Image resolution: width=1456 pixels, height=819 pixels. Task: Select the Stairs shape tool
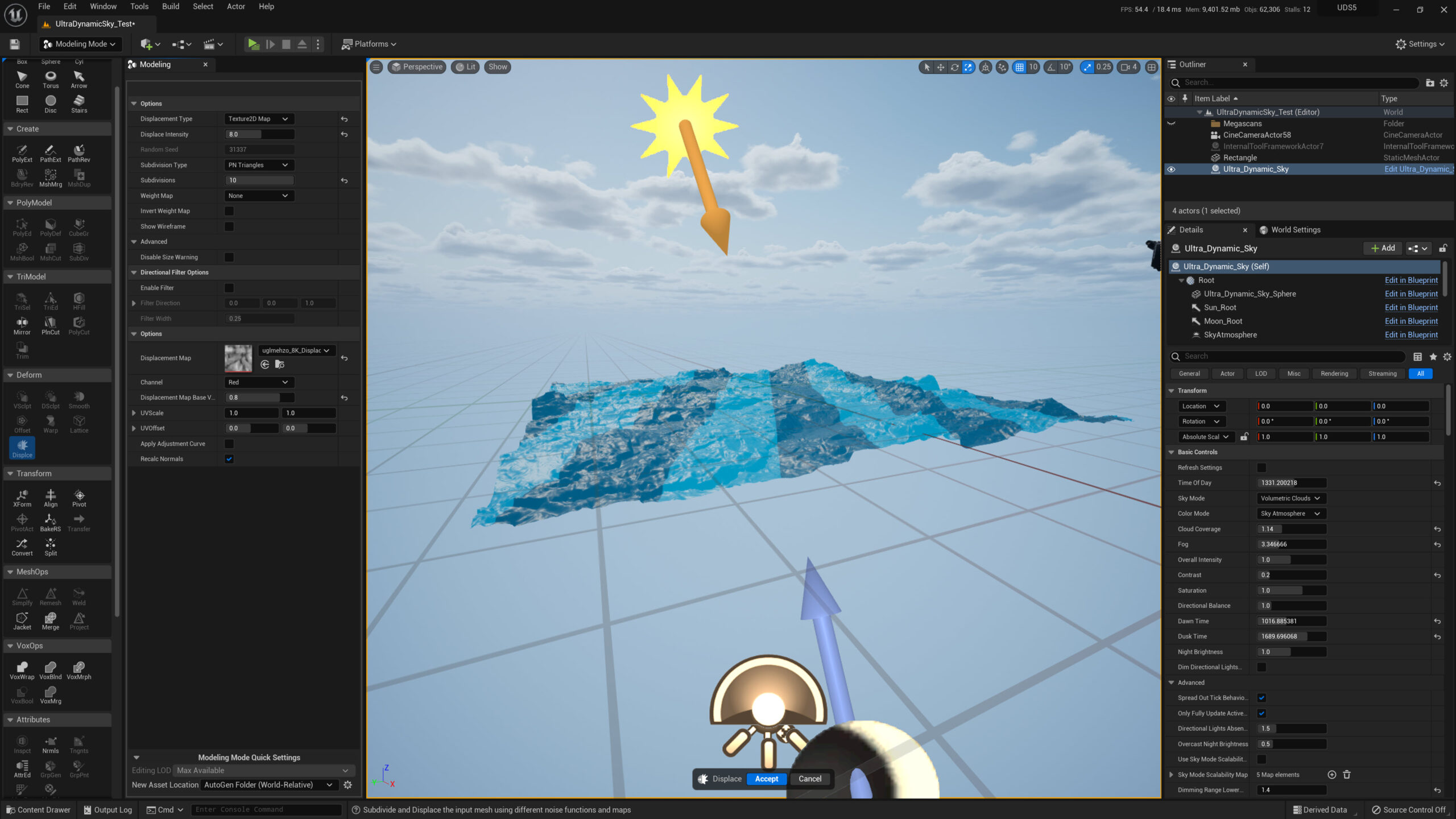[x=79, y=104]
